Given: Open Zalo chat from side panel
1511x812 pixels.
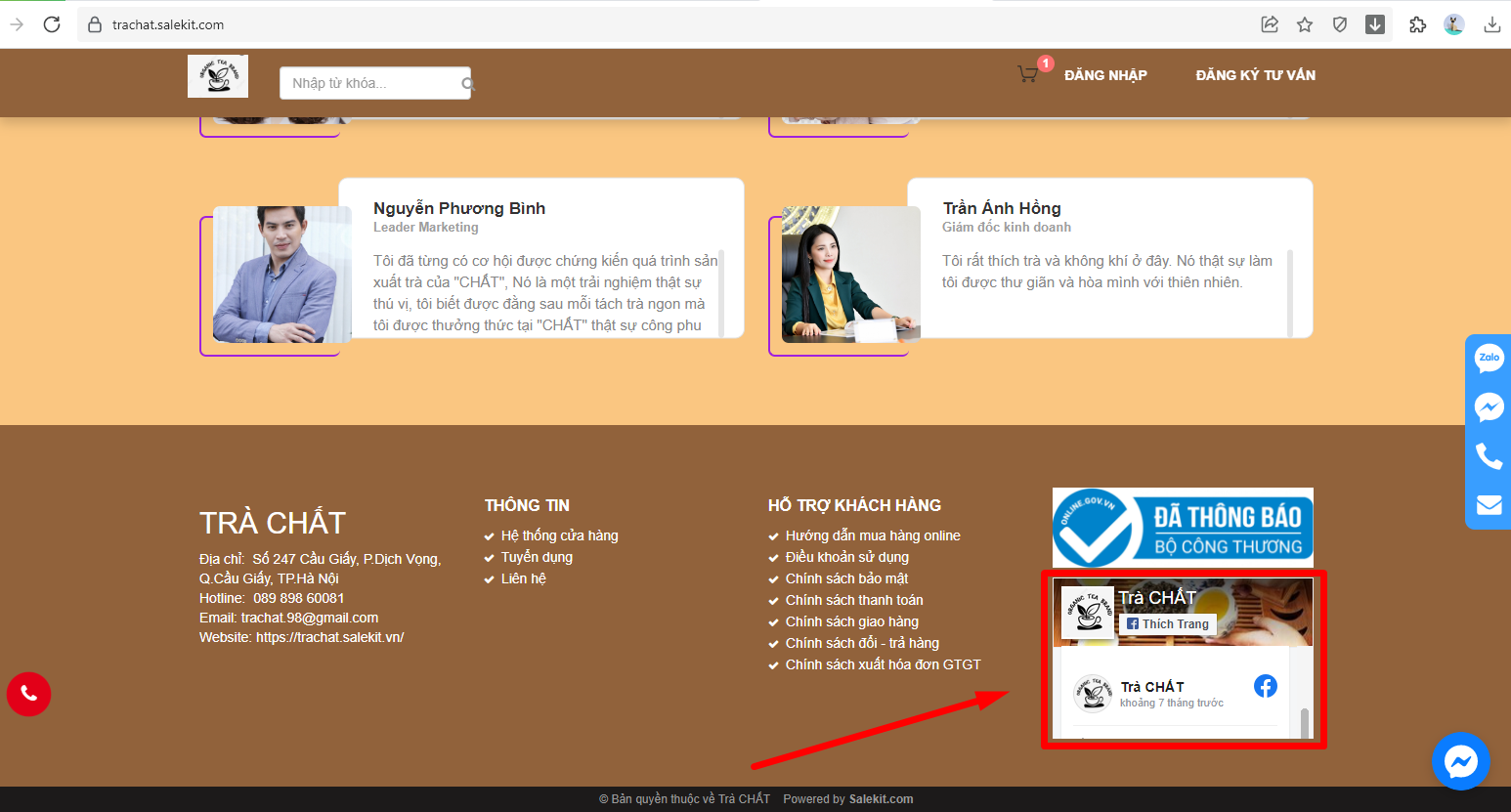Looking at the screenshot, I should pos(1489,359).
